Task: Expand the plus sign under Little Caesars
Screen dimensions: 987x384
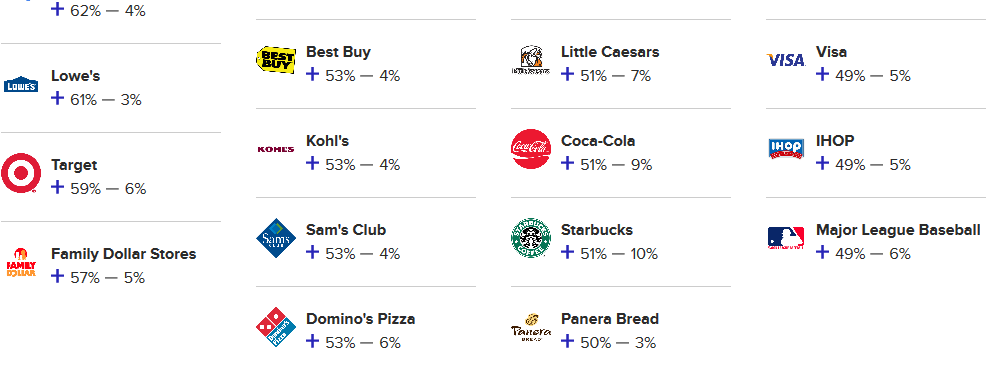Action: pos(568,74)
